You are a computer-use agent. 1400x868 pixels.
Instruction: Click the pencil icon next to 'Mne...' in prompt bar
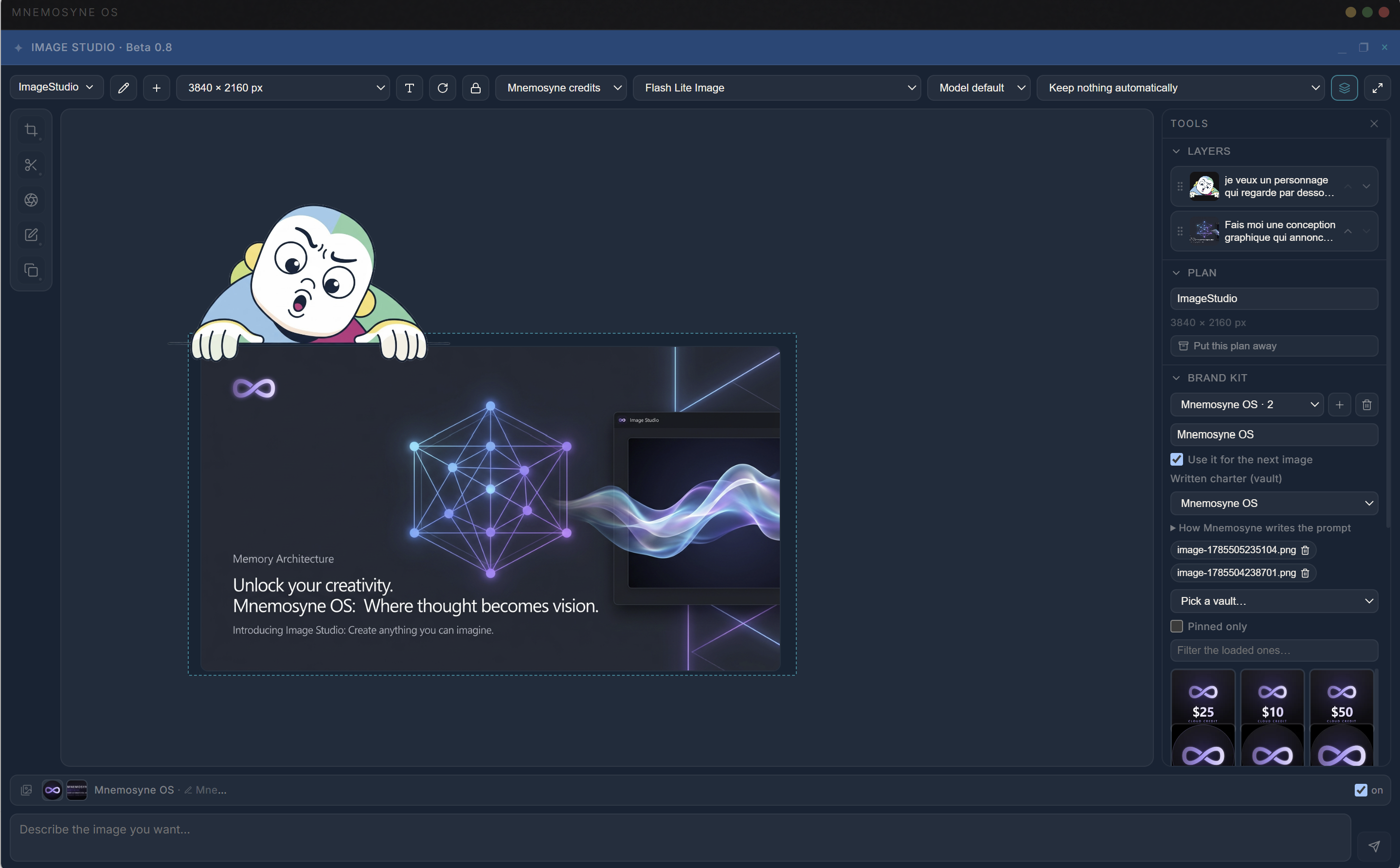click(x=188, y=790)
